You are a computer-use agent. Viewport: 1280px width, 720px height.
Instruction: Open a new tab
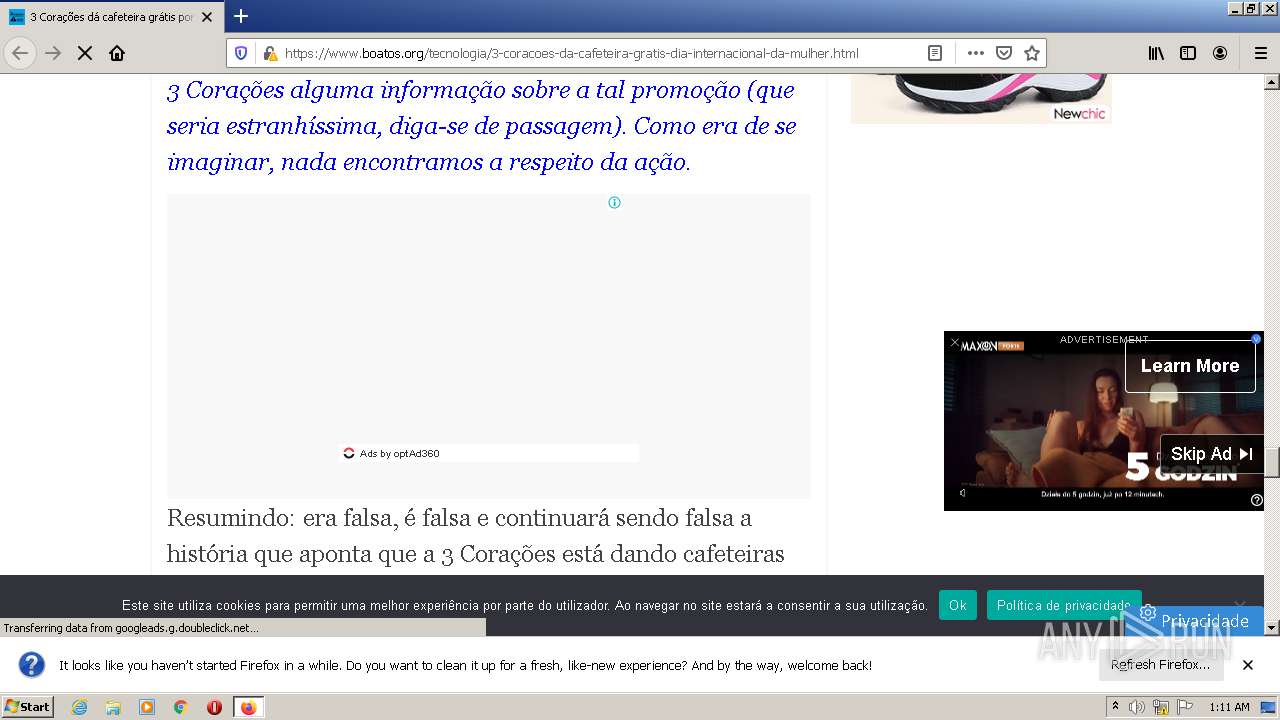(x=241, y=16)
